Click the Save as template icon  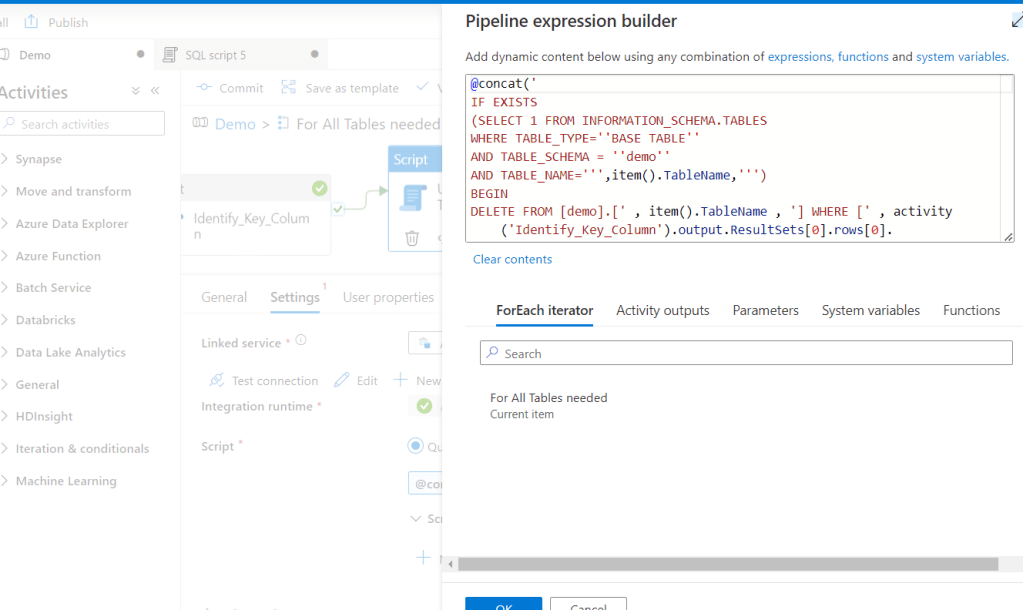click(289, 88)
